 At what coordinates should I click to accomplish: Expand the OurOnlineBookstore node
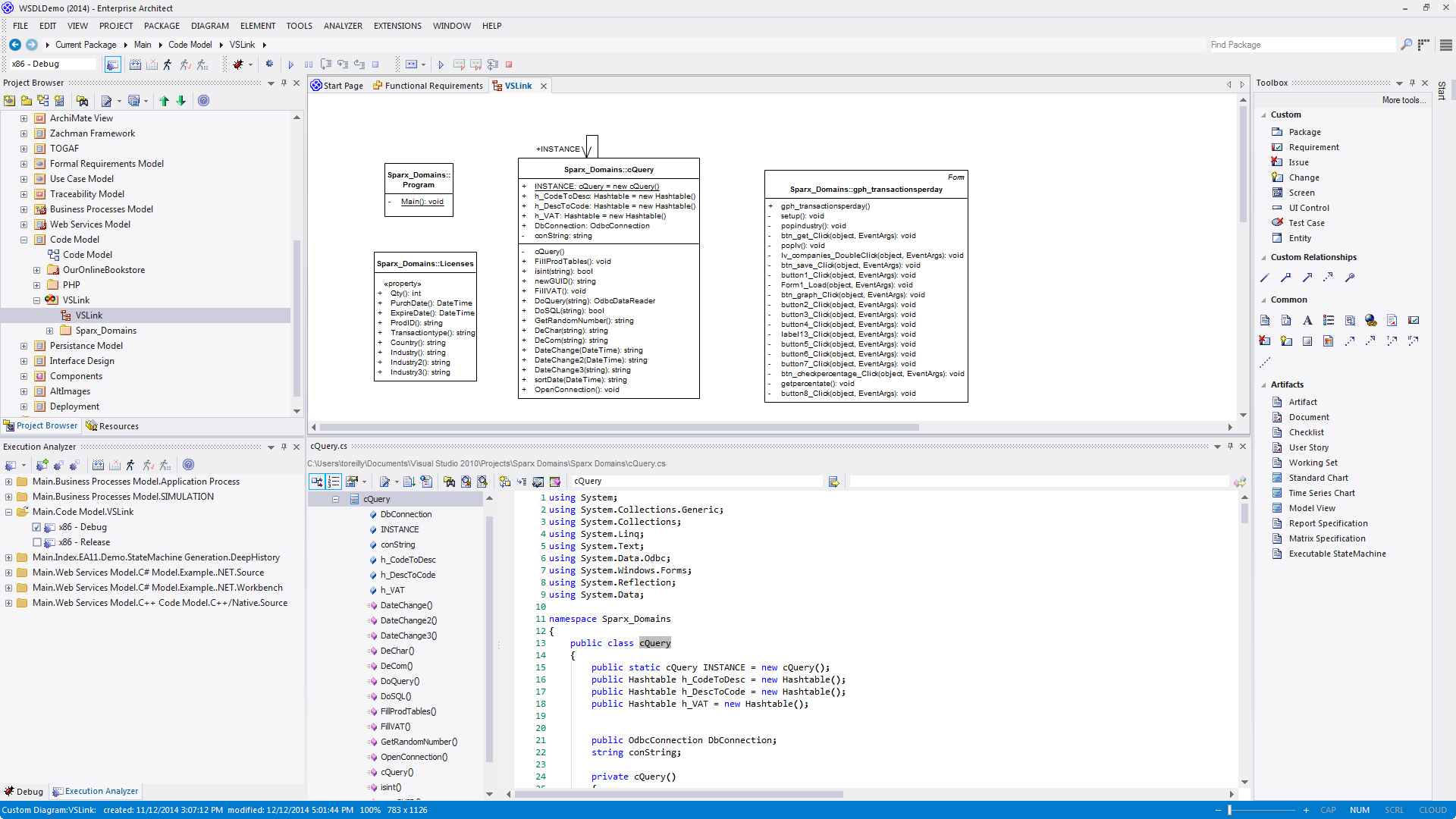coord(36,270)
